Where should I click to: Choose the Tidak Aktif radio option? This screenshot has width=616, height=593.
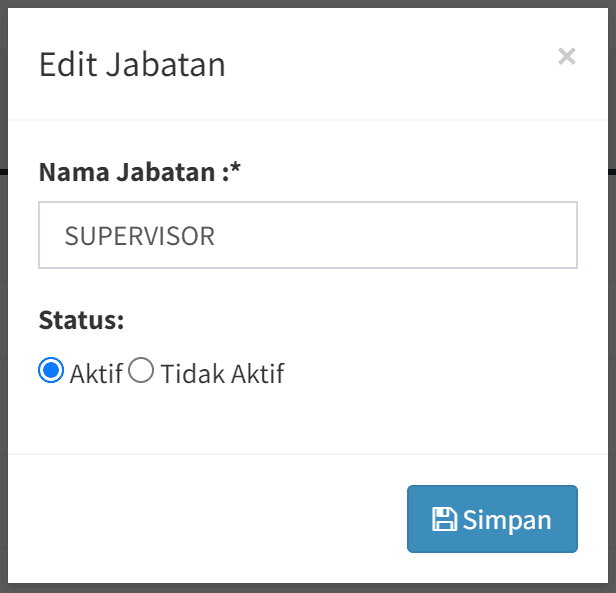142,371
